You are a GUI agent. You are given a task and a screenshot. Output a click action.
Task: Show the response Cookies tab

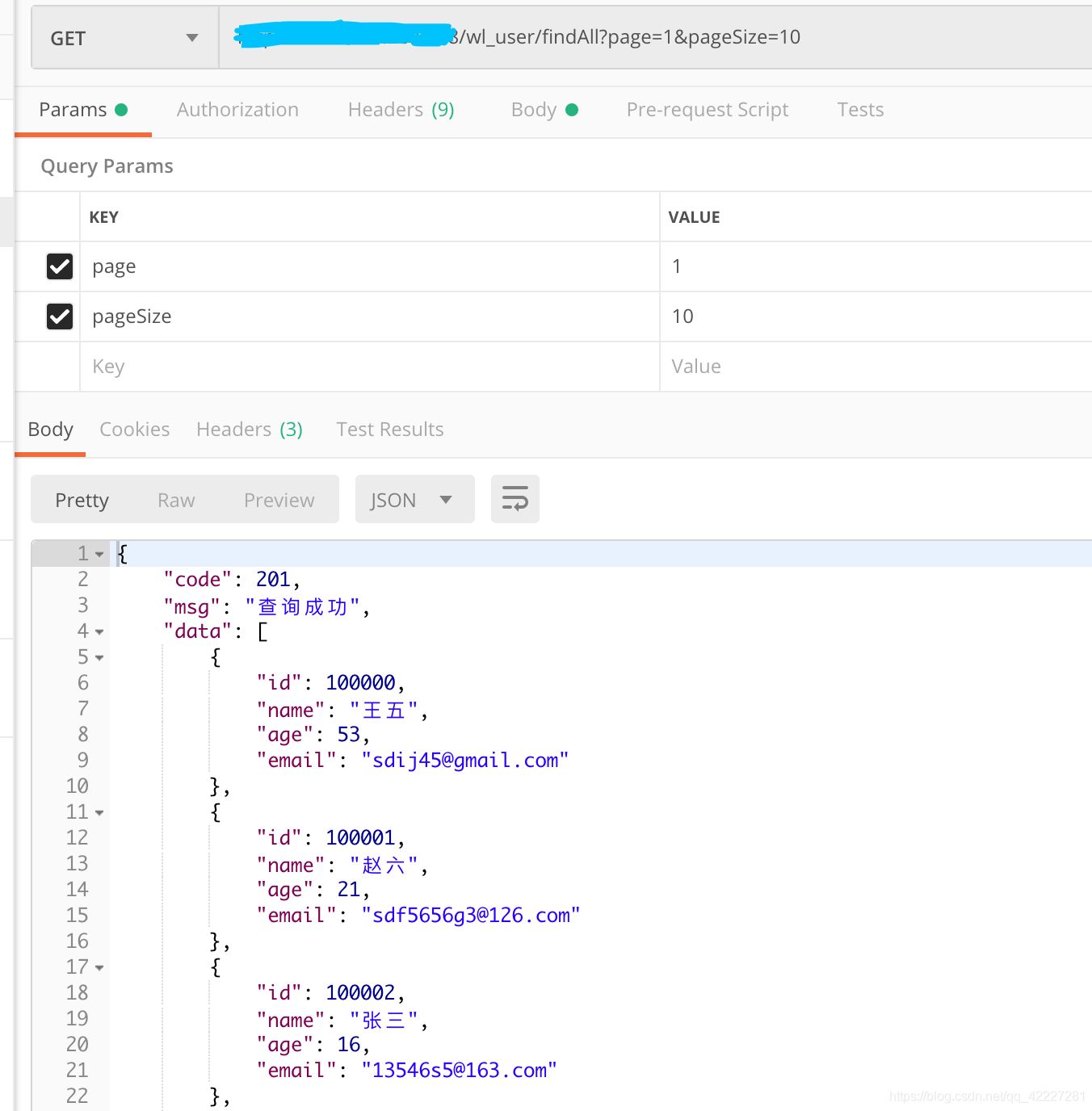point(134,430)
